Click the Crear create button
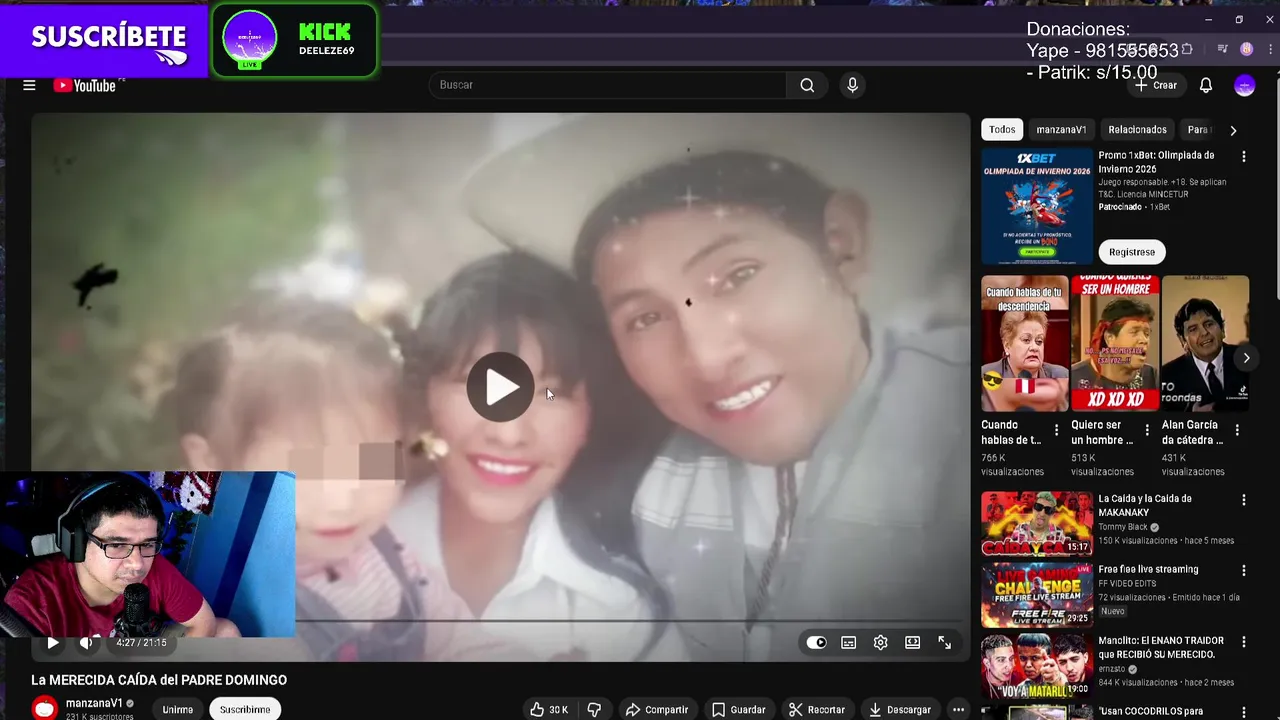Viewport: 1280px width, 720px height. tap(1157, 85)
